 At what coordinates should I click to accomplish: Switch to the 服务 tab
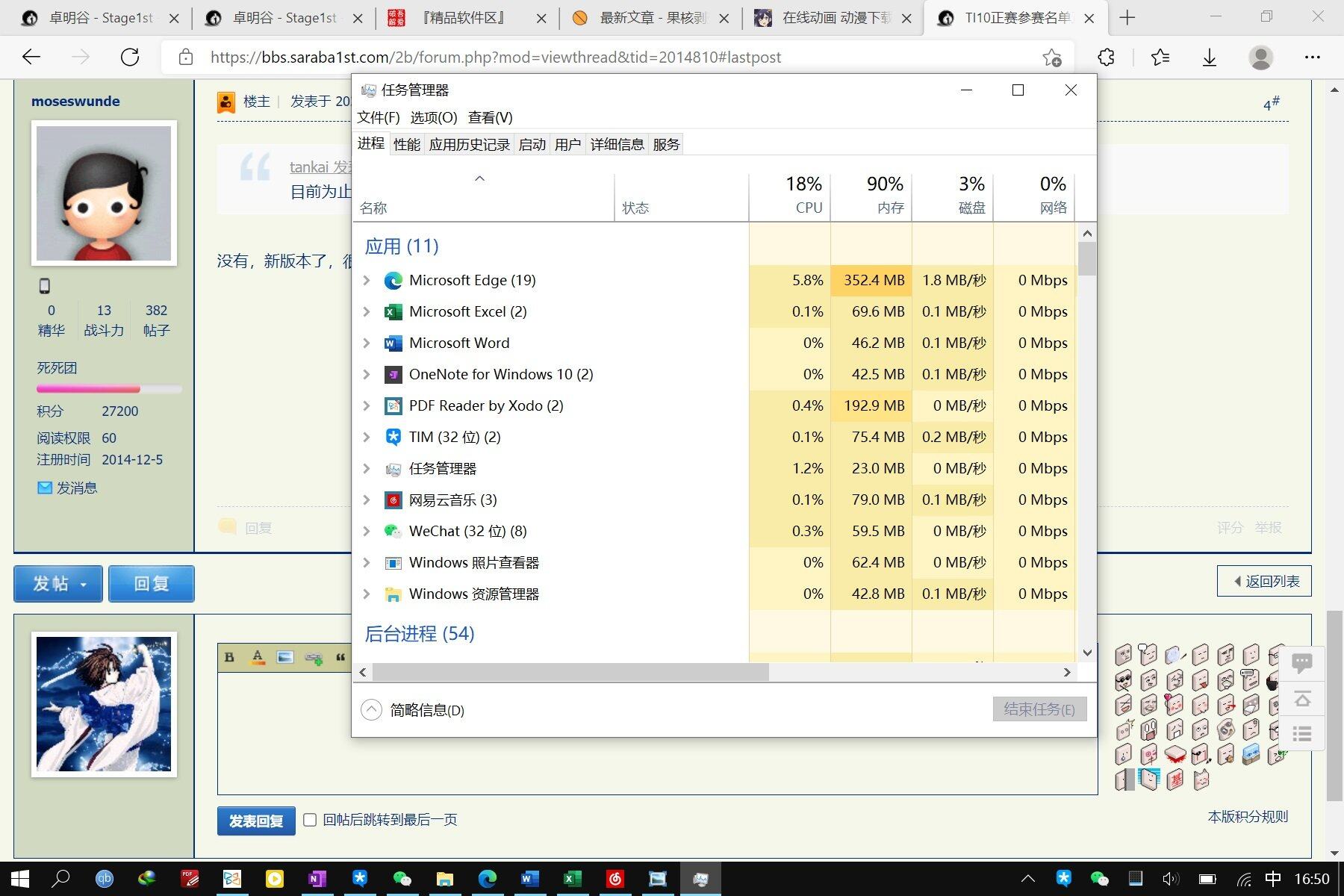666,144
